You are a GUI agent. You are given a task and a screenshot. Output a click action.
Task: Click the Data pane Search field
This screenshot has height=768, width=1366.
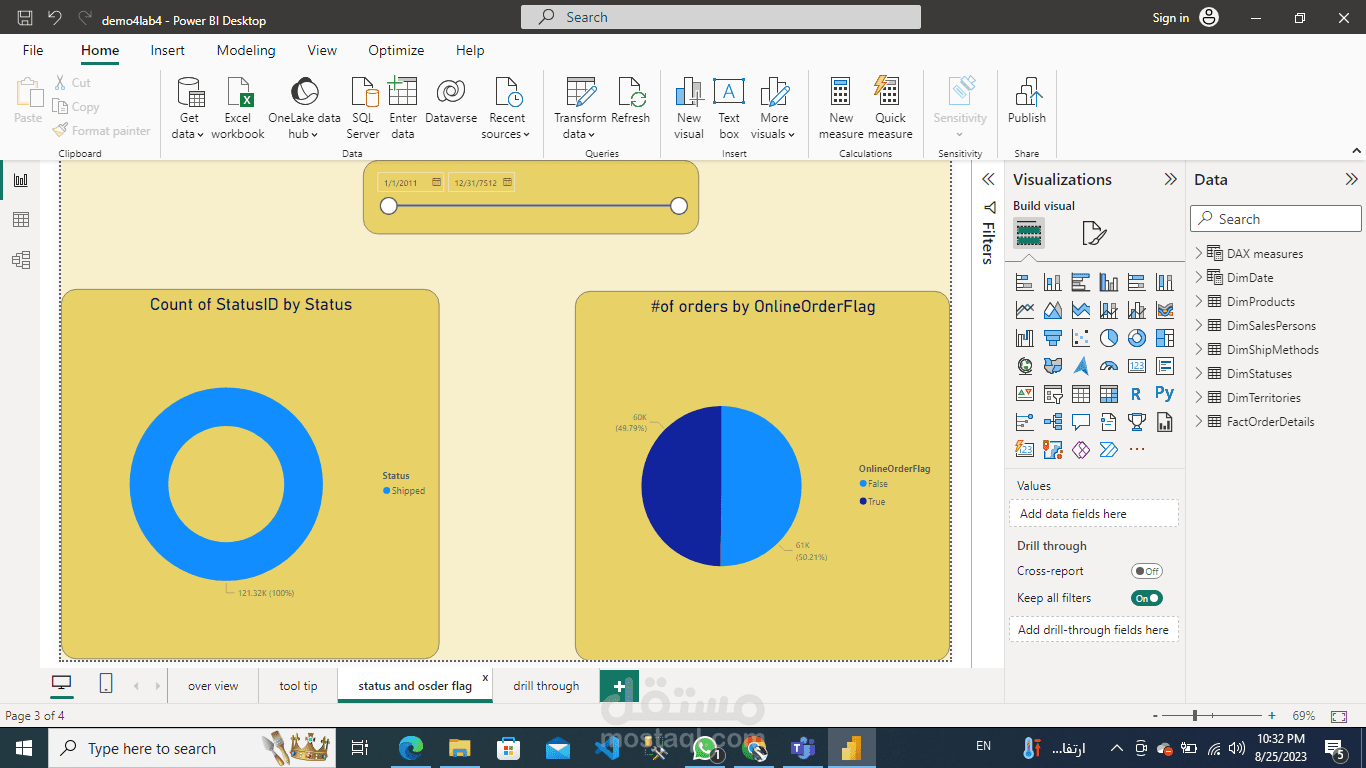tap(1276, 219)
